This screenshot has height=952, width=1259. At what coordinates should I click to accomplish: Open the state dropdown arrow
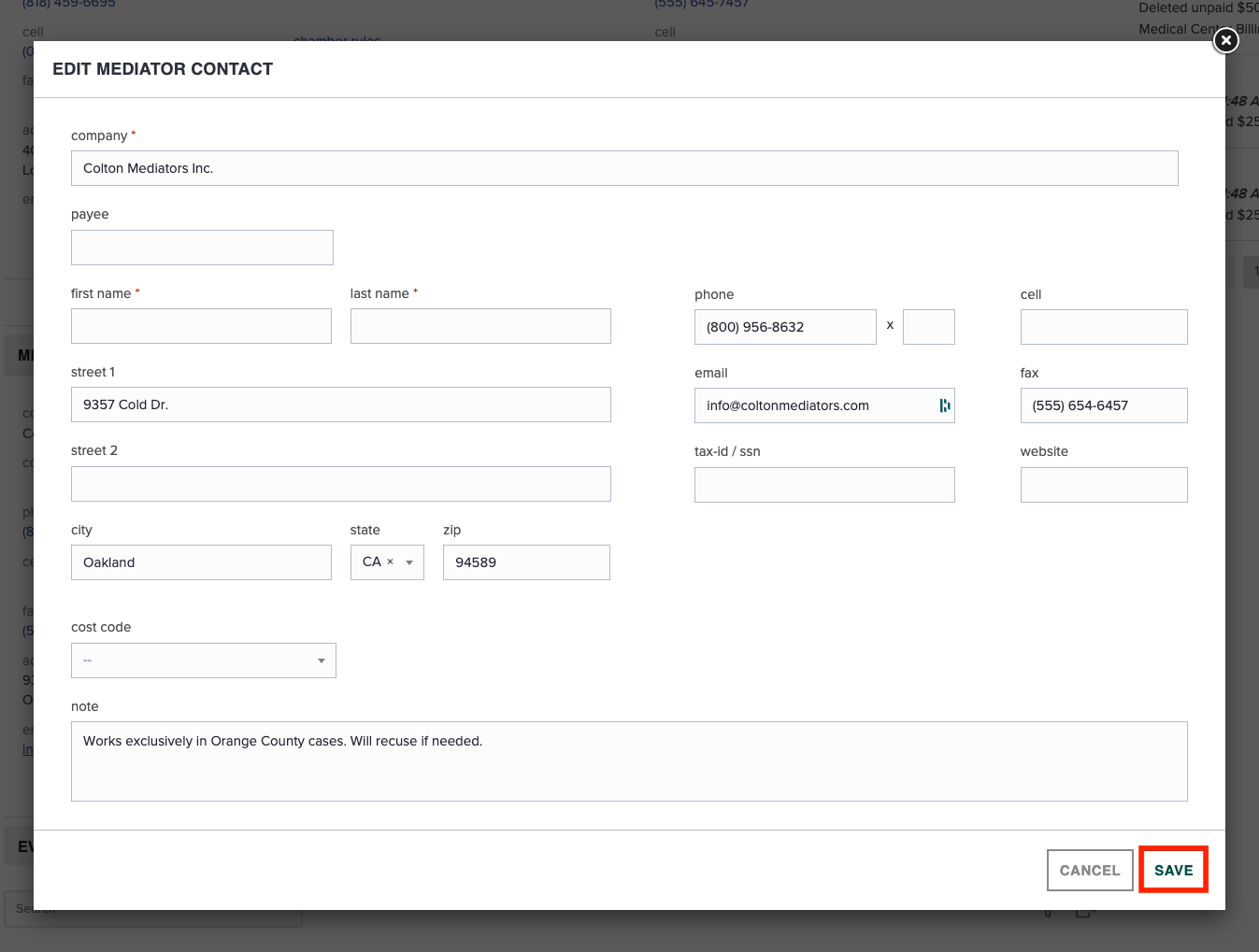[x=409, y=562]
